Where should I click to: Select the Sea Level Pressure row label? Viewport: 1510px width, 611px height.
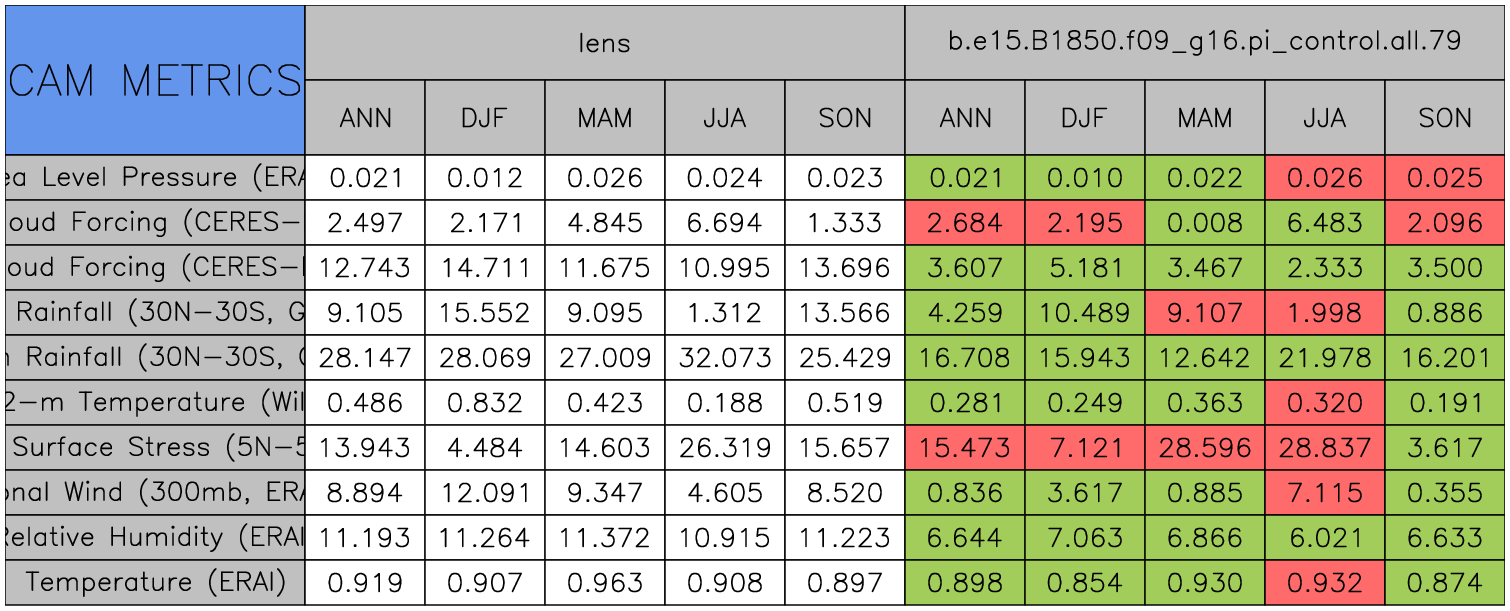pyautogui.click(x=155, y=178)
